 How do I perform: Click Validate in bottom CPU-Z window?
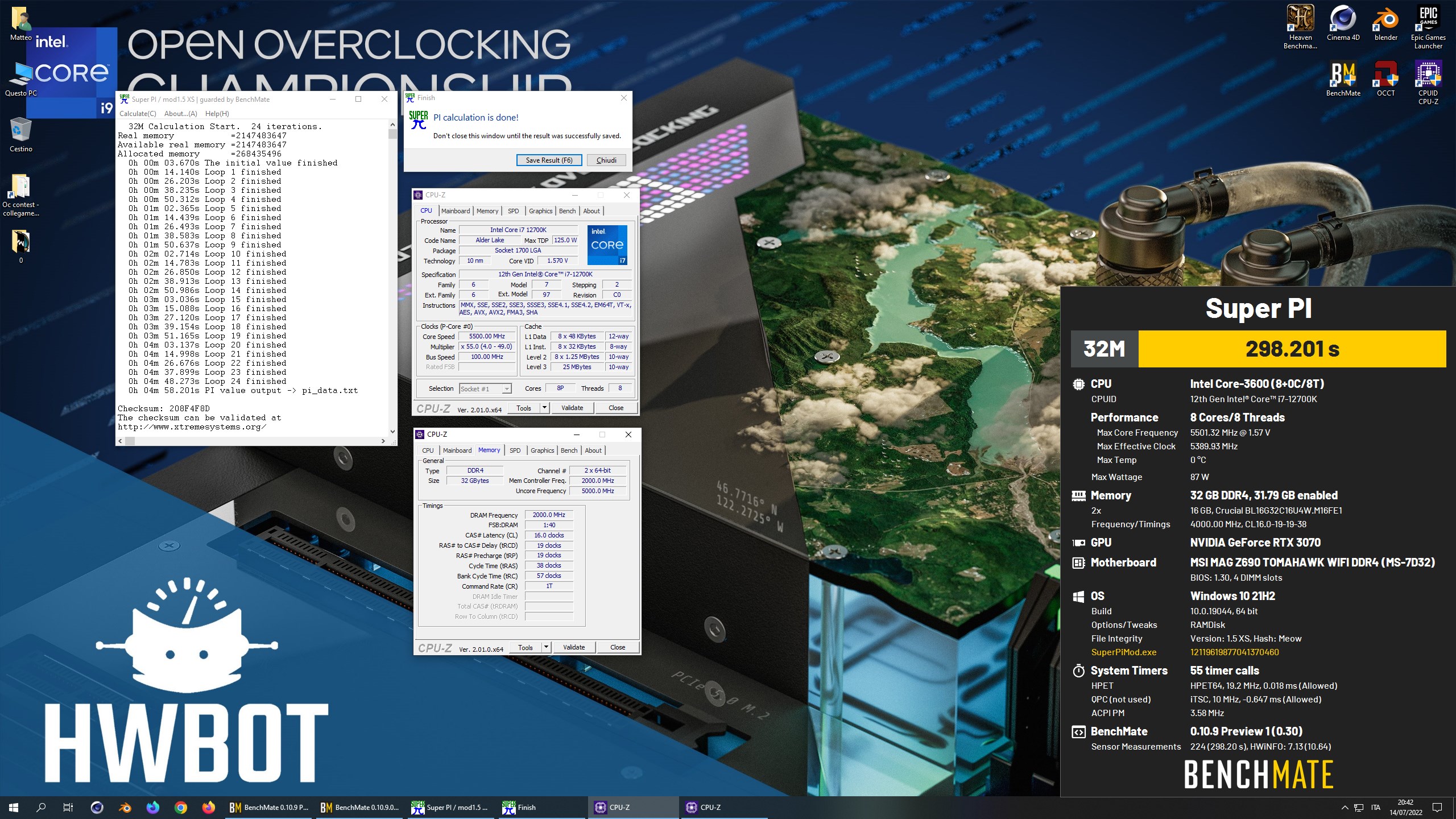click(574, 647)
